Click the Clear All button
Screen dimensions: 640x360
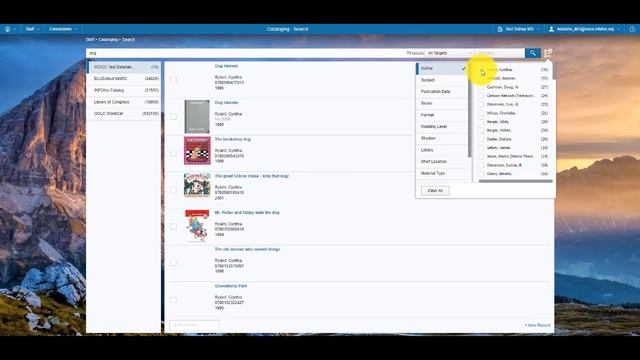[435, 191]
